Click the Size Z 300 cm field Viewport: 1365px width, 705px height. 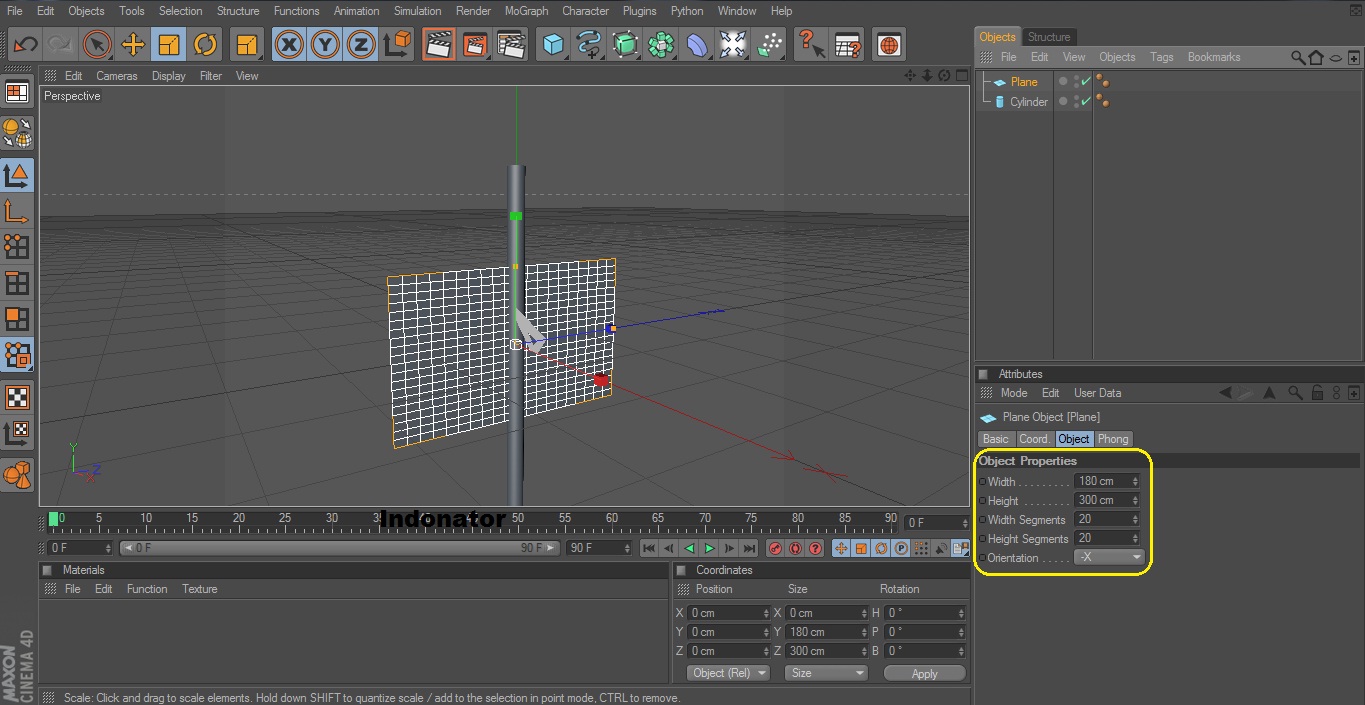click(825, 651)
